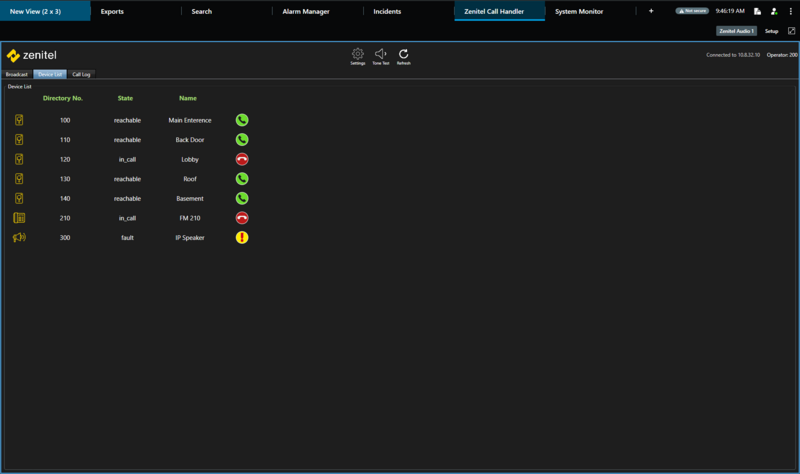This screenshot has width=800, height=474.
Task: Hang up the Lobby call
Action: tap(242, 159)
